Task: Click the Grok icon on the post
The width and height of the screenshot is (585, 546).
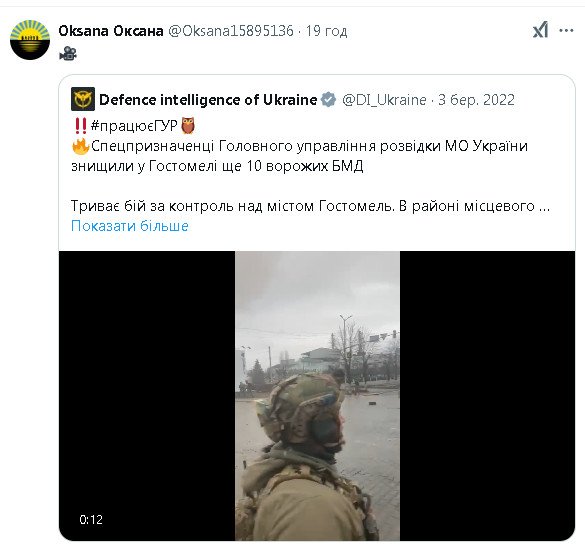Action: [540, 30]
